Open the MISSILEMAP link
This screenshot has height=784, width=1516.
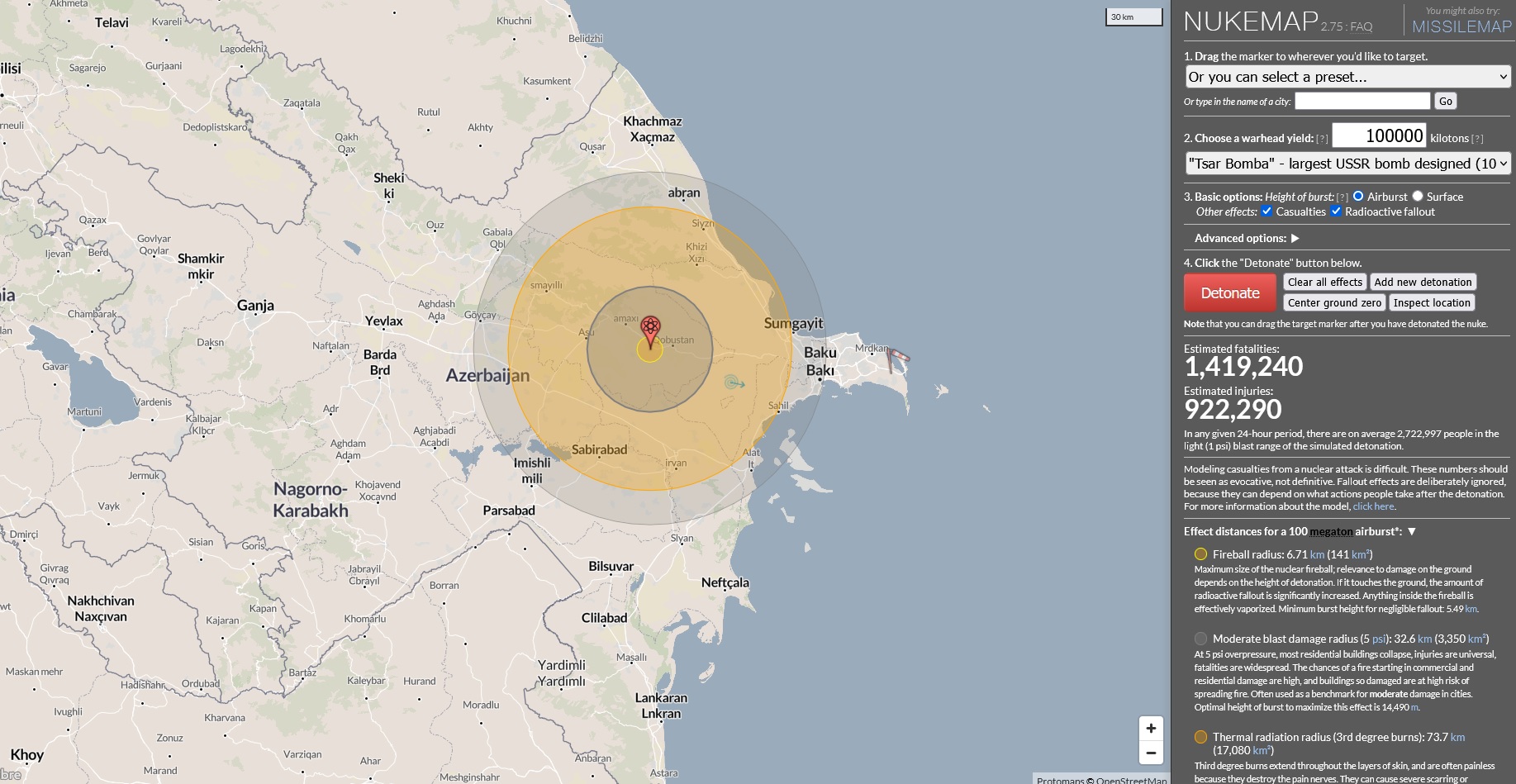click(x=1461, y=26)
